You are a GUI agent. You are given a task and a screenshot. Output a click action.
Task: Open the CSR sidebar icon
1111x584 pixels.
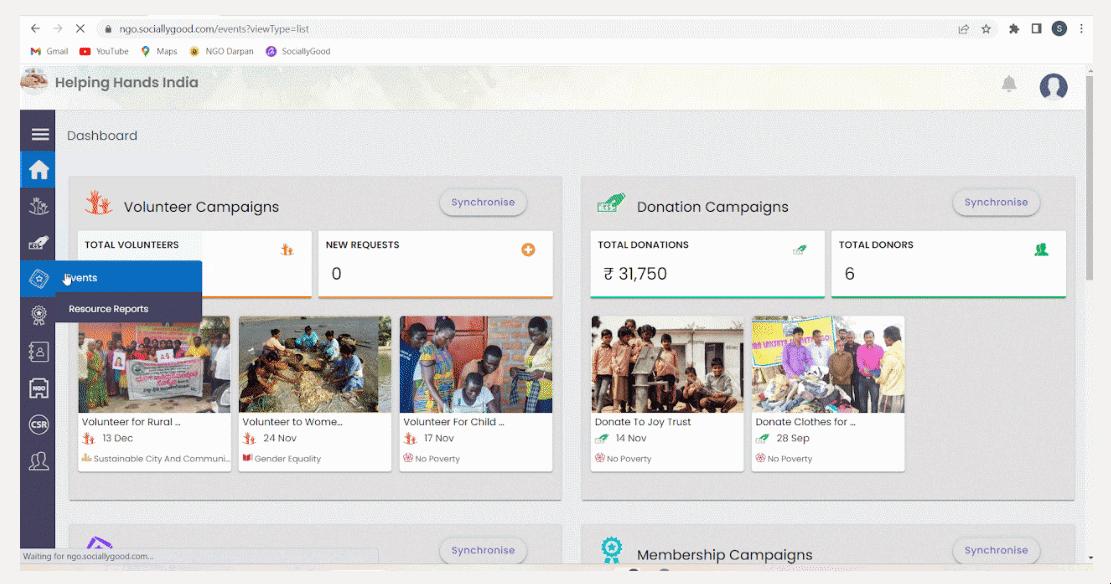coord(38,425)
